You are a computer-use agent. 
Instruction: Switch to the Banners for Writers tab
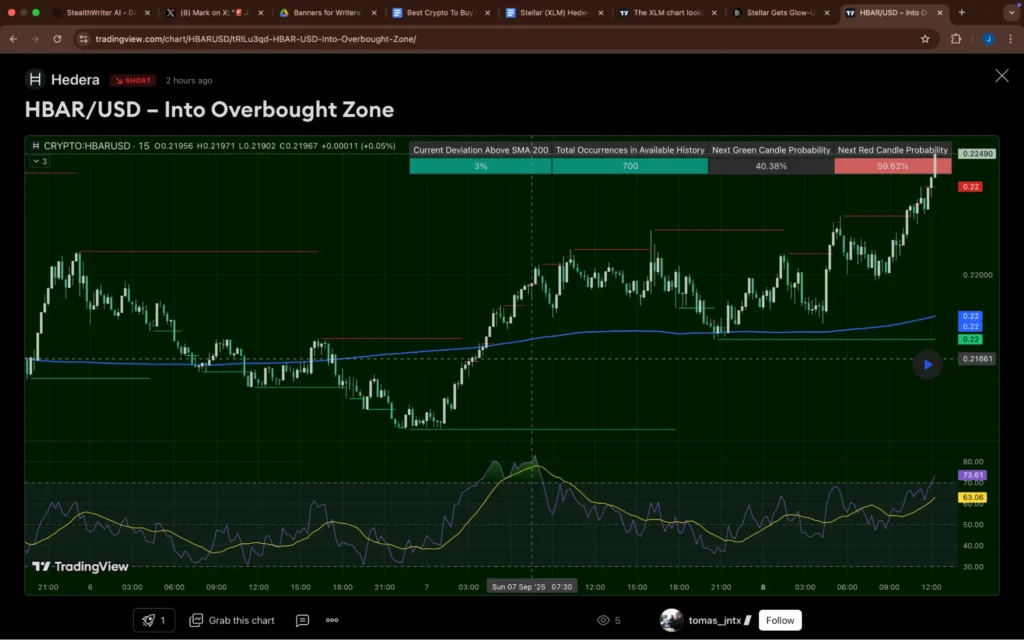click(326, 12)
